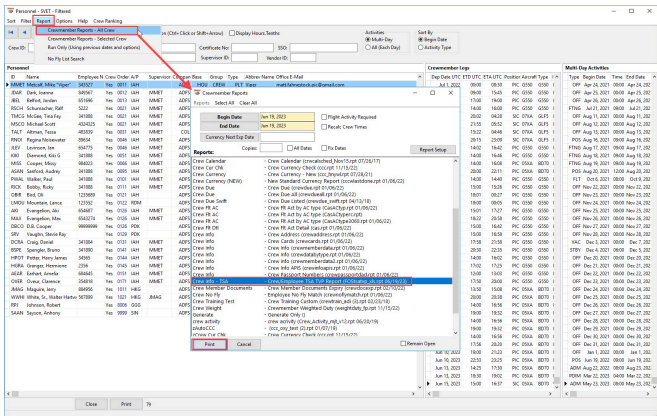Enable Recalc Crew Times checkbox

[x=324, y=127]
